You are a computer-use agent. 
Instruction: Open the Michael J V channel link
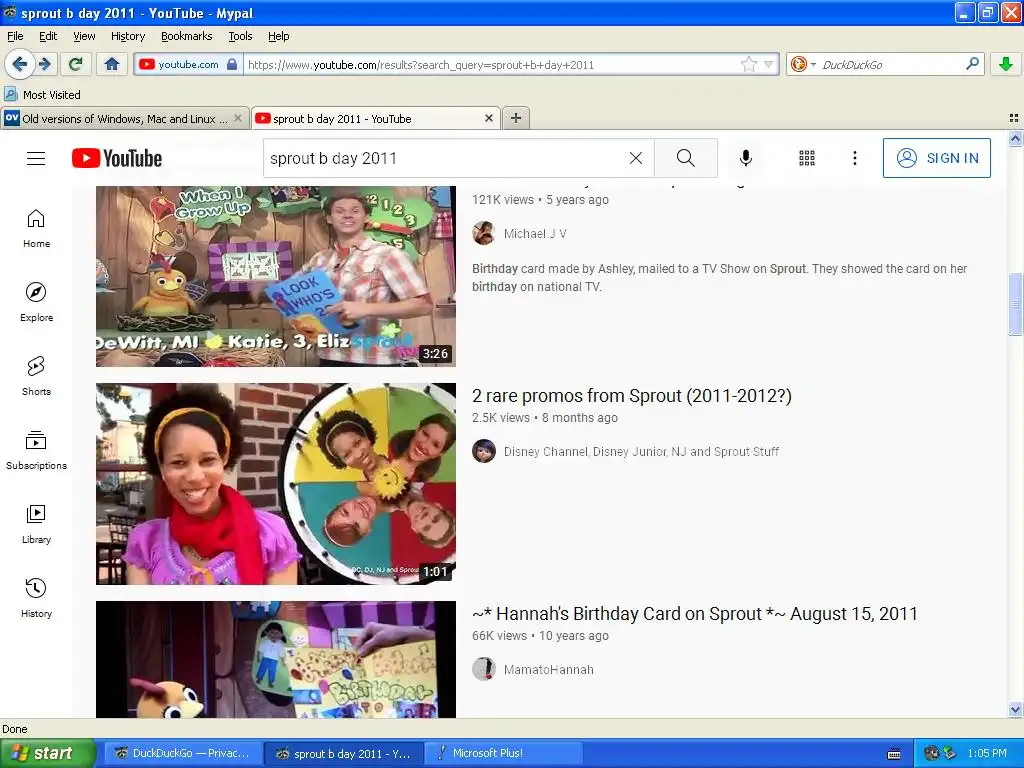535,233
